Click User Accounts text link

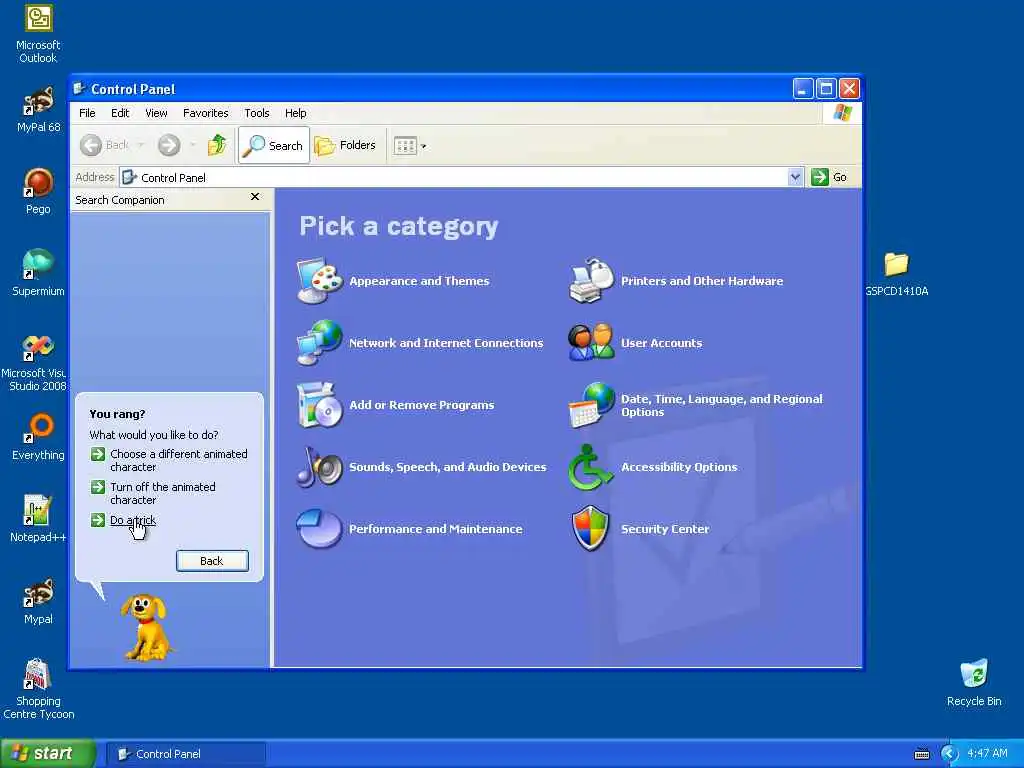click(x=662, y=343)
